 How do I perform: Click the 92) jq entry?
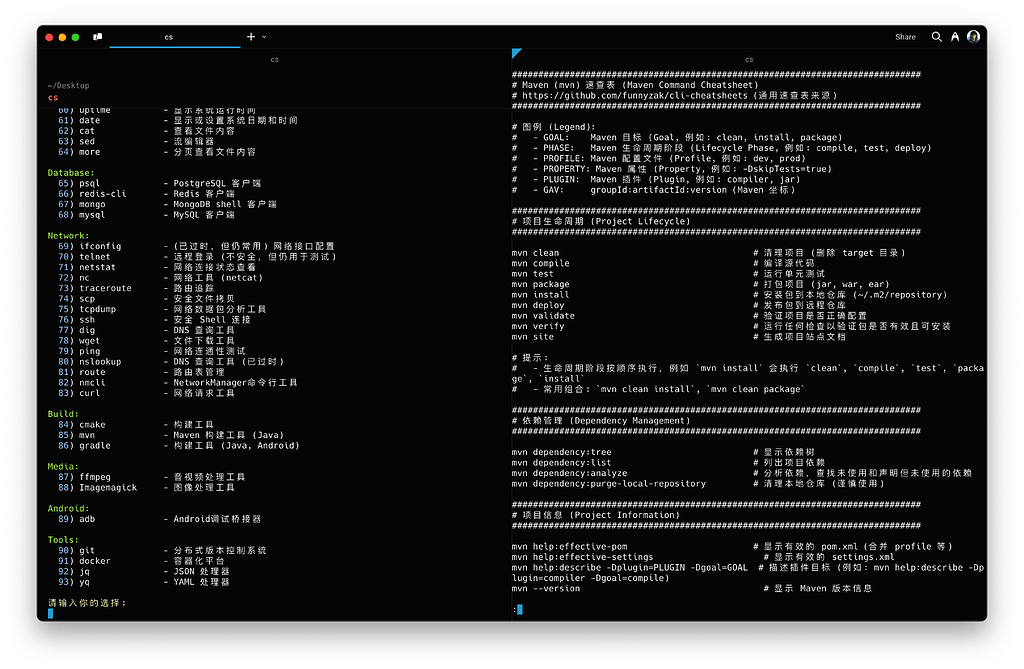144,571
